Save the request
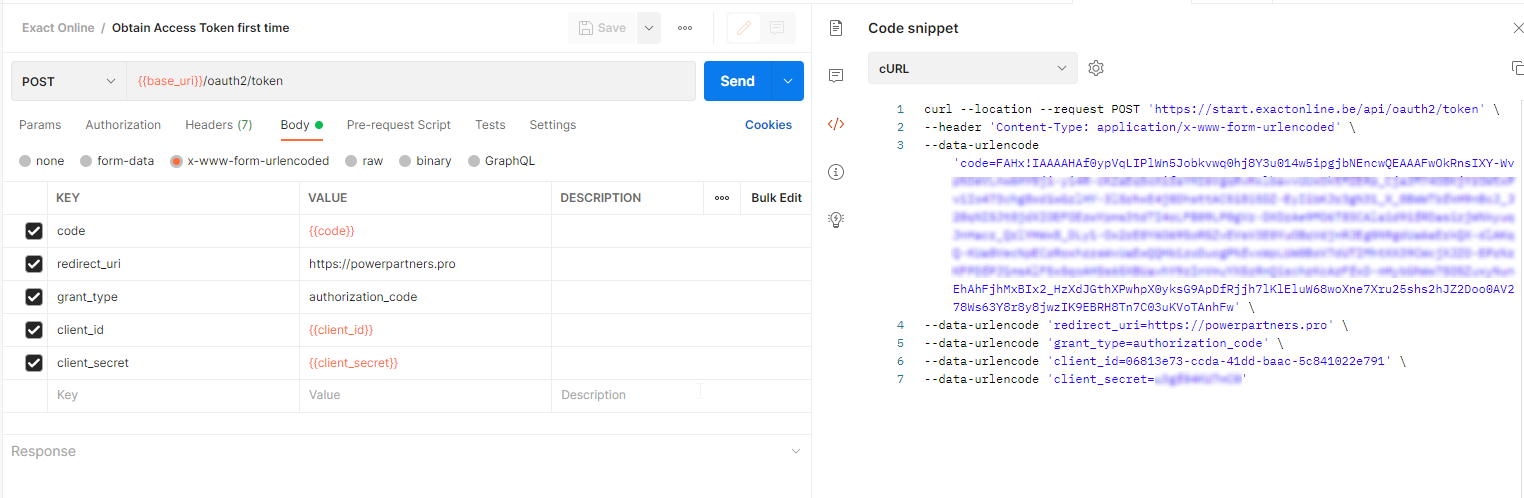 (601, 28)
